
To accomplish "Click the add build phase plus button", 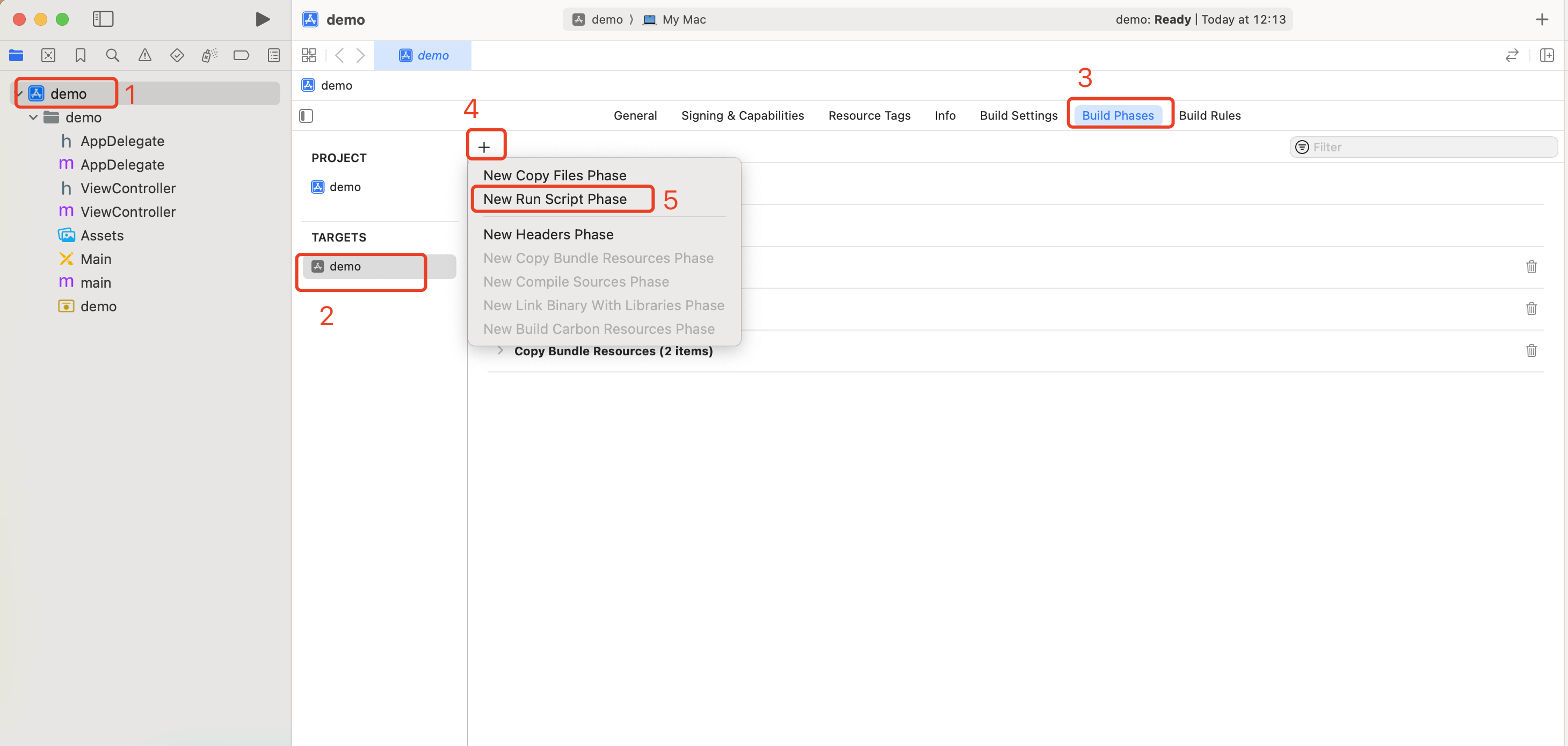I will tap(484, 147).
